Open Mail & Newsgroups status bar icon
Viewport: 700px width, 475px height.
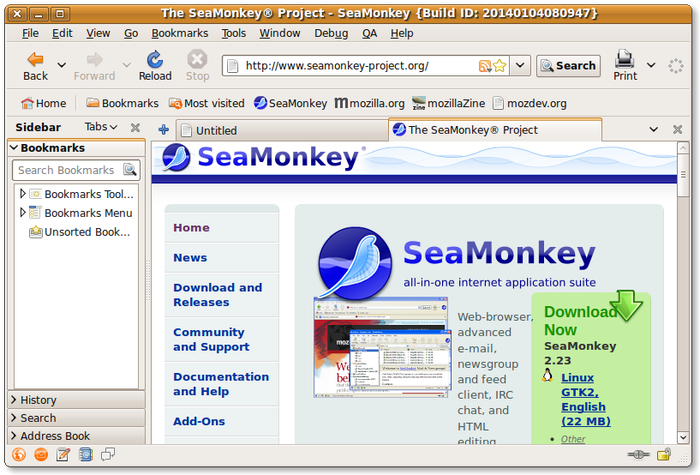coord(41,454)
